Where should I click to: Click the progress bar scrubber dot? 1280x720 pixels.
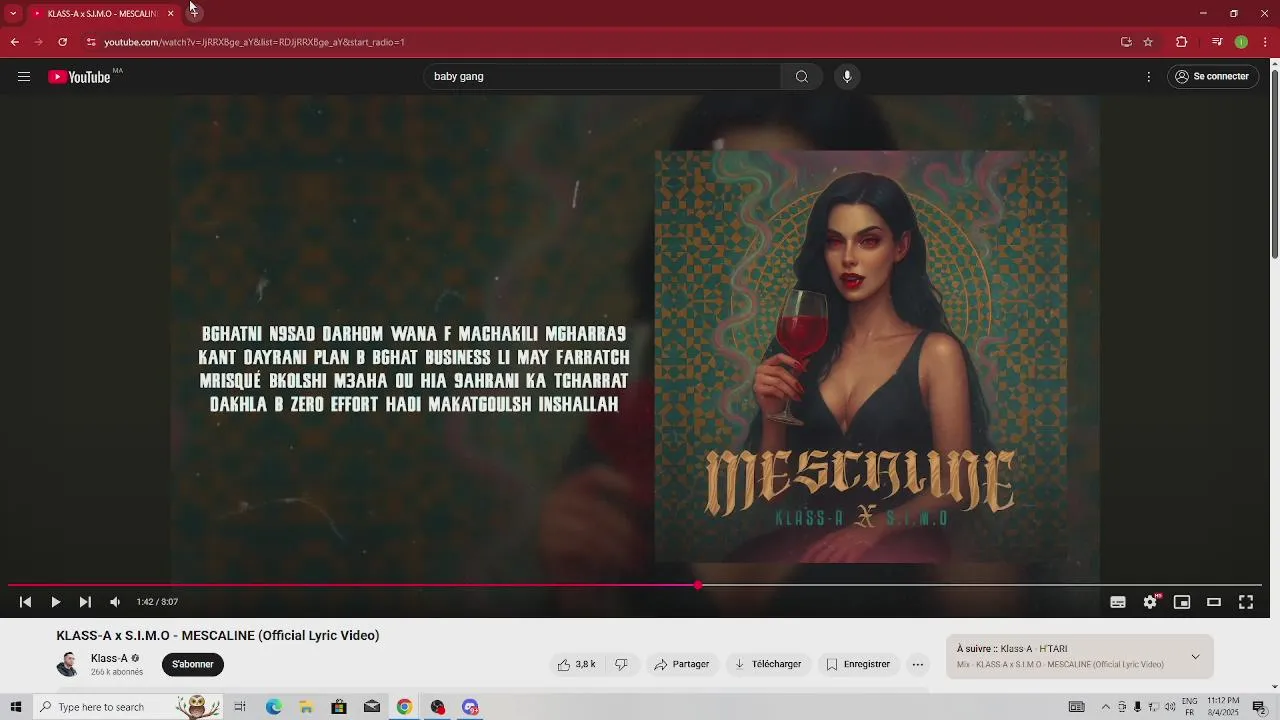point(698,585)
